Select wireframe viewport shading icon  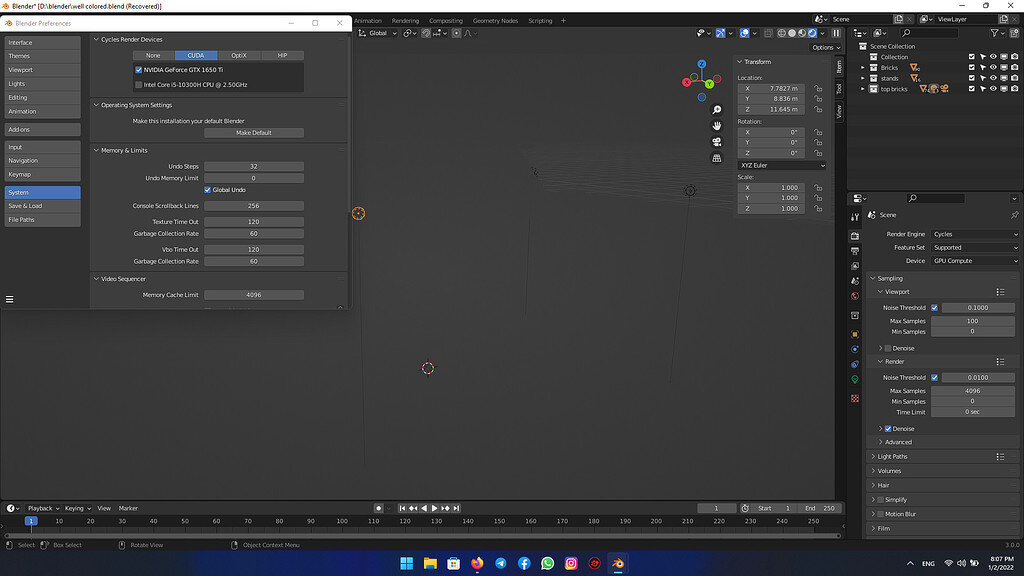coord(782,33)
